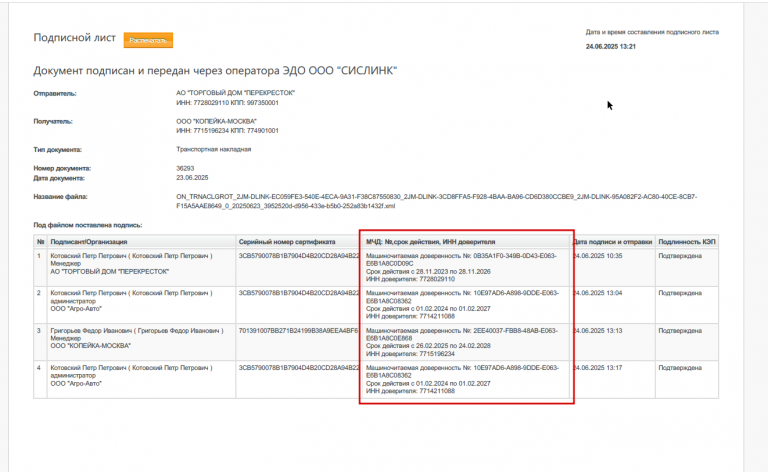Image resolution: width=768 pixels, height=472 pixels.
Task: Select the recipient's ИНН 7715196234 КПП 774901001 line
Action: tap(227, 131)
